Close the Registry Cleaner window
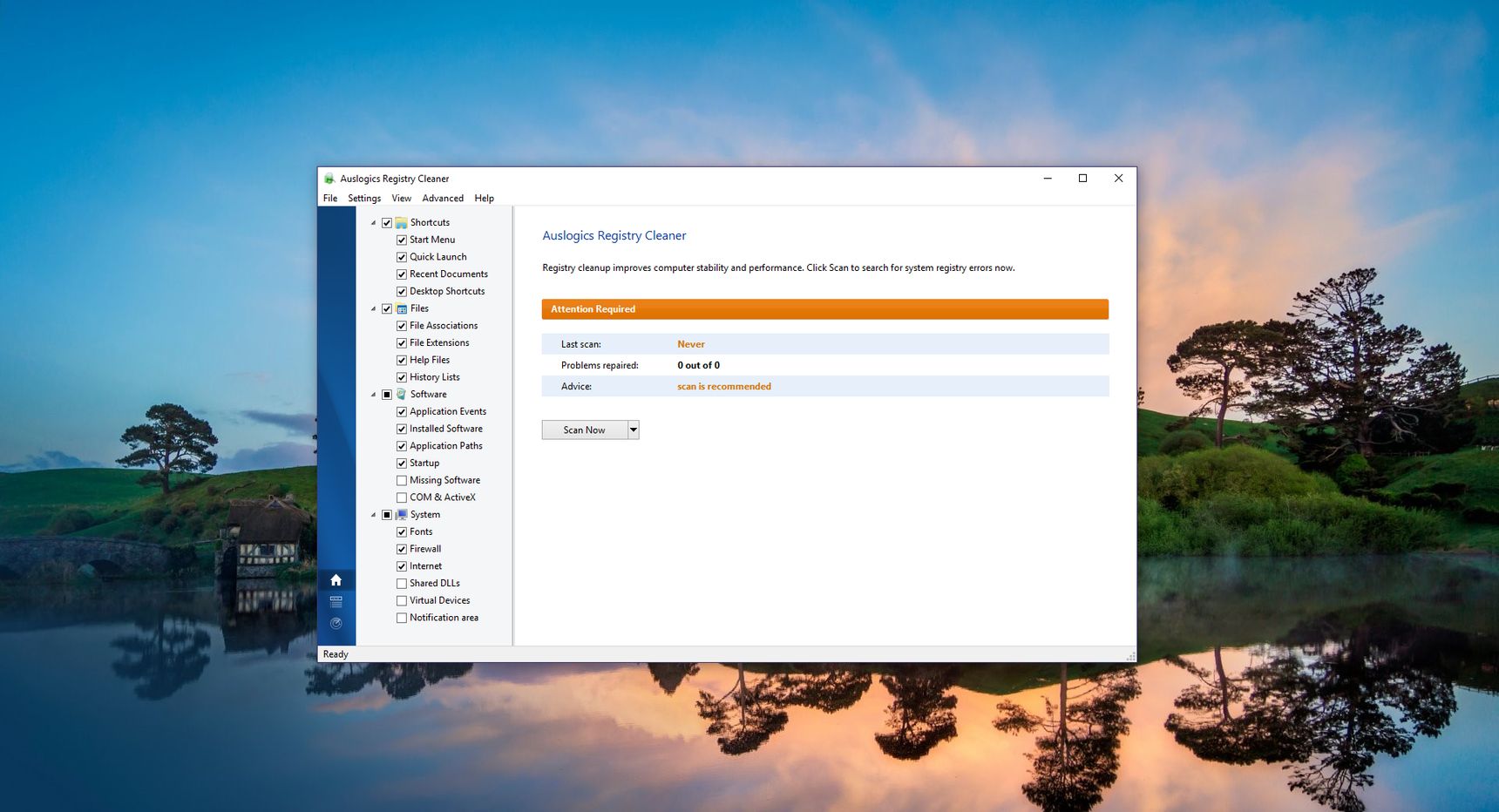 pos(1119,179)
